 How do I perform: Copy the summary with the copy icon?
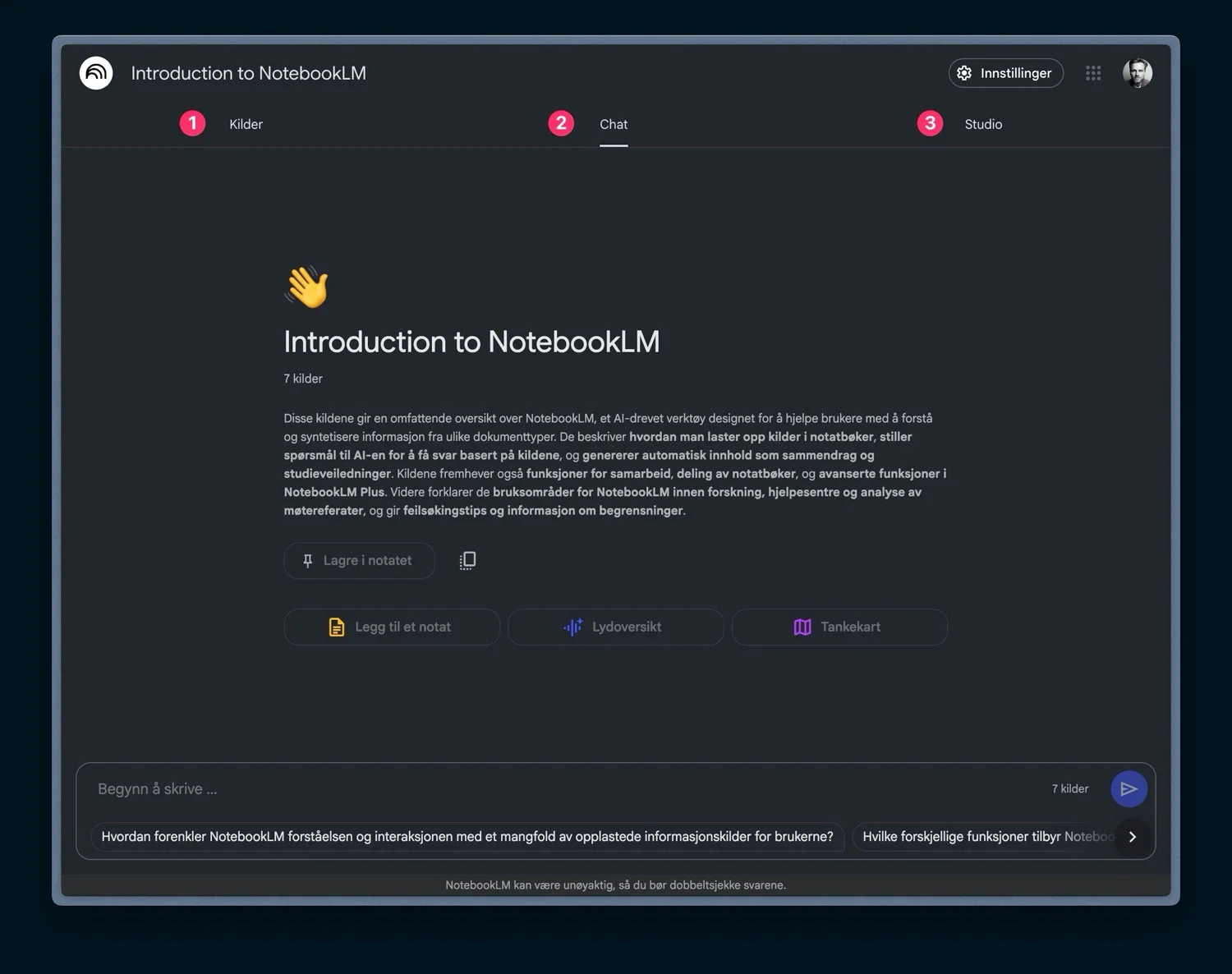[467, 560]
